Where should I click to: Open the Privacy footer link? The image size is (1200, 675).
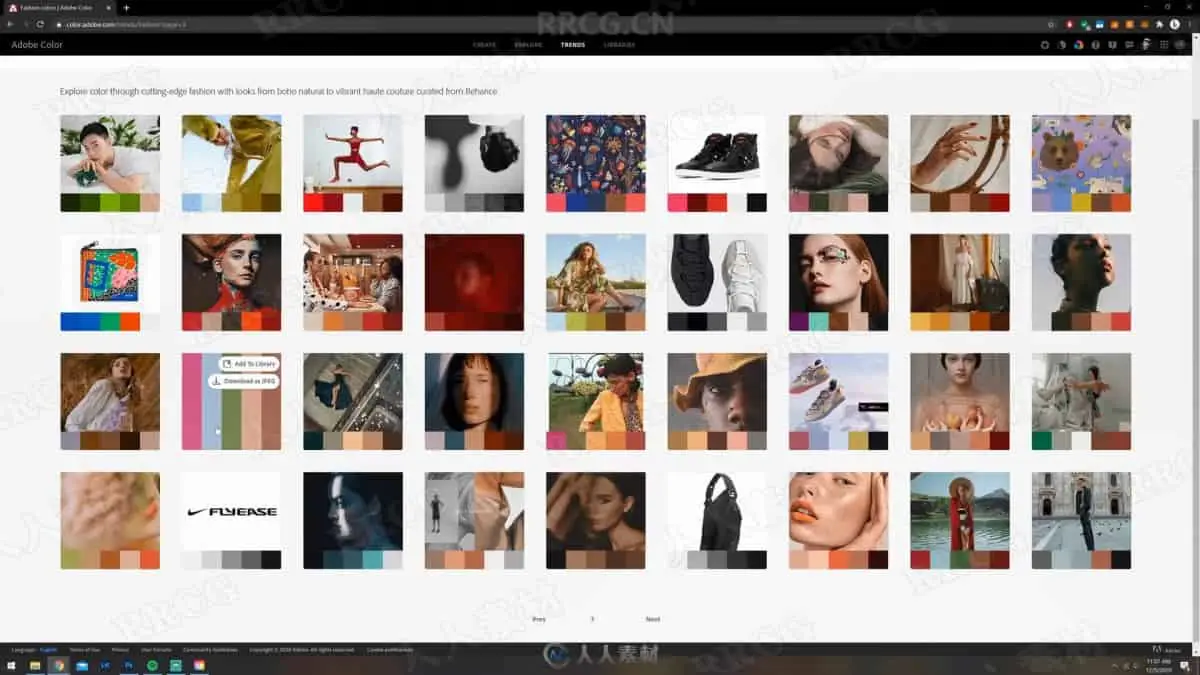pyautogui.click(x=120, y=650)
